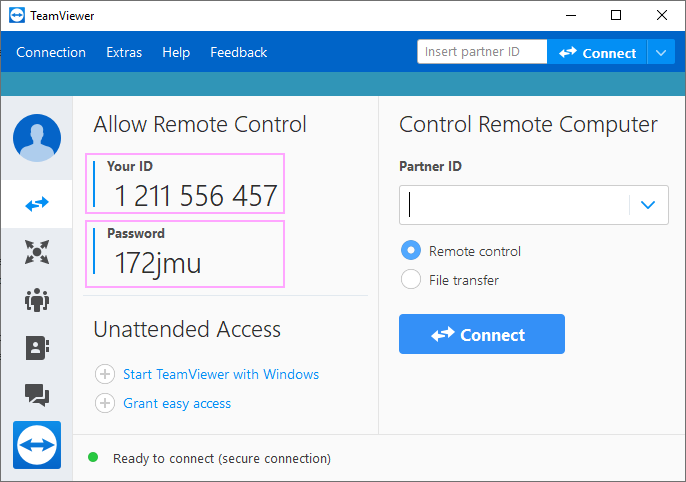Open Computers & Contacts sidebar icon
Screen dimensions: 686x482
(37, 348)
